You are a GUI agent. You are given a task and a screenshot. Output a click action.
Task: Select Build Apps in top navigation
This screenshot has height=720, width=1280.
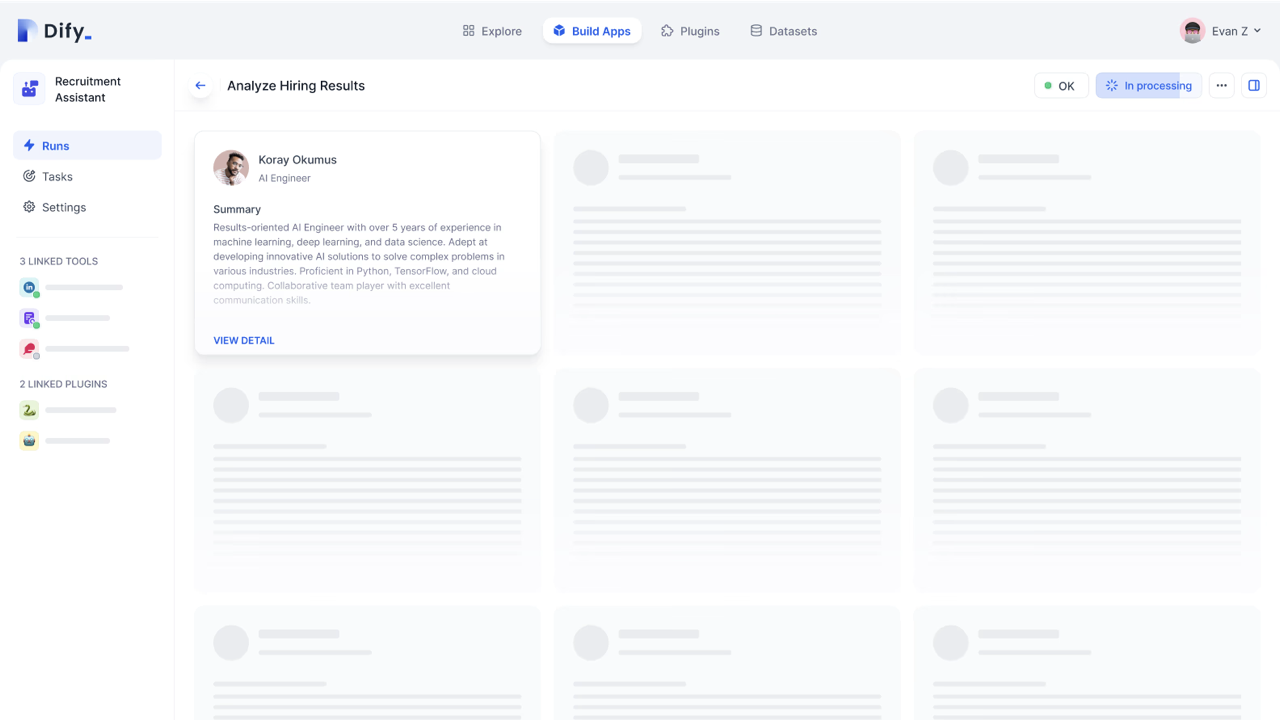point(592,31)
